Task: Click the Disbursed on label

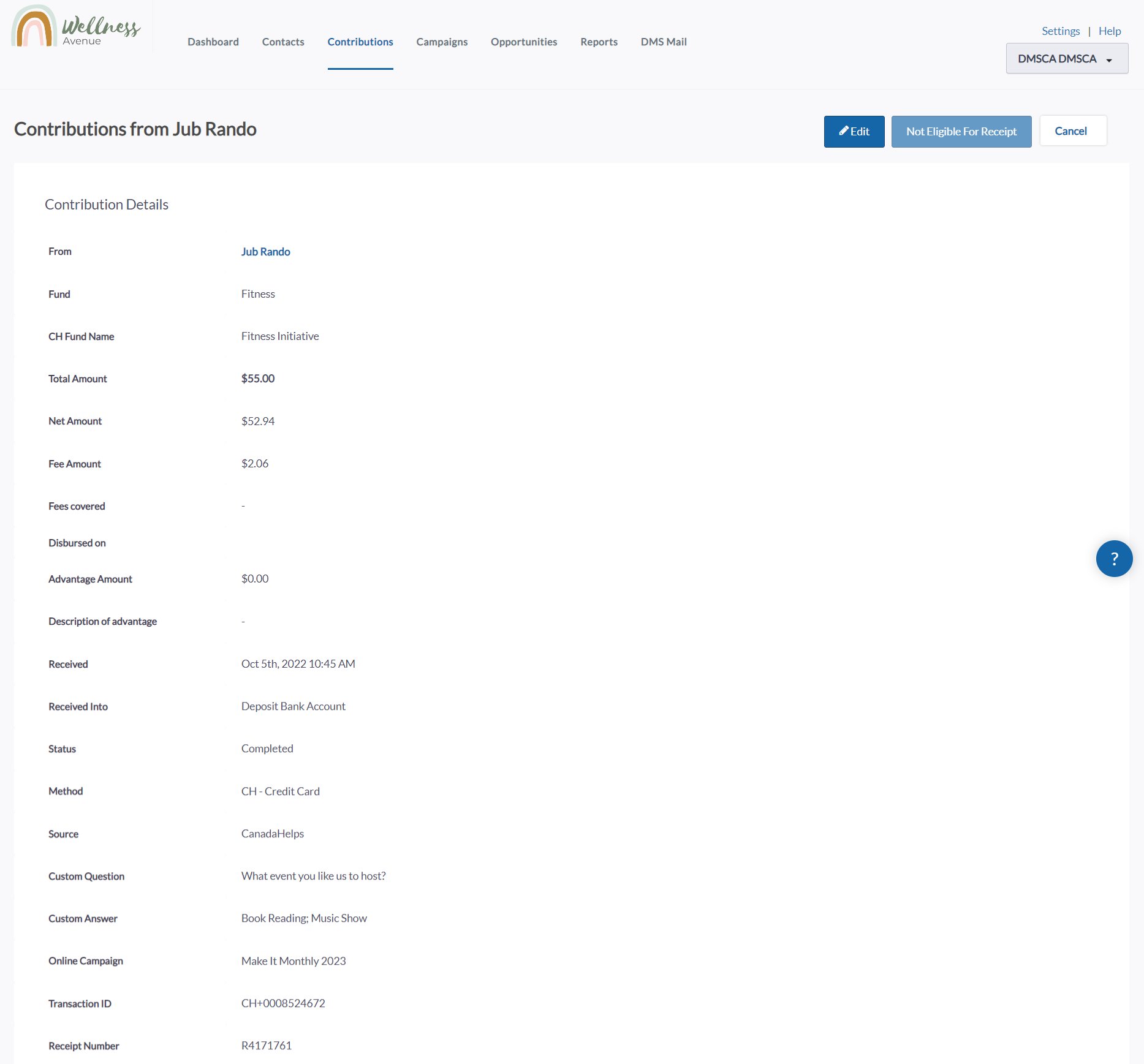Action: coord(77,543)
